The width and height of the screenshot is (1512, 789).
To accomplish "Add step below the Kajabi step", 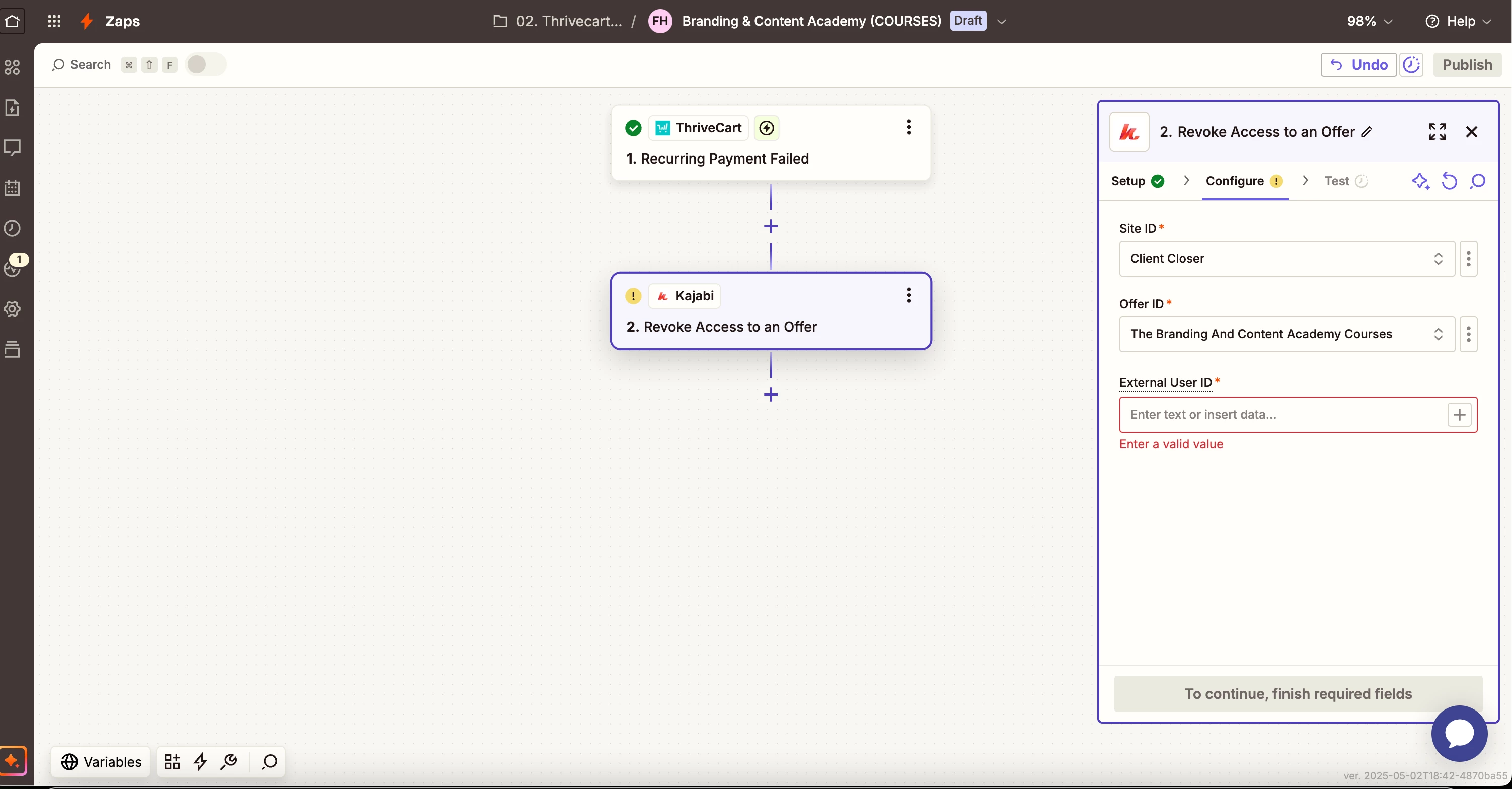I will tap(771, 395).
